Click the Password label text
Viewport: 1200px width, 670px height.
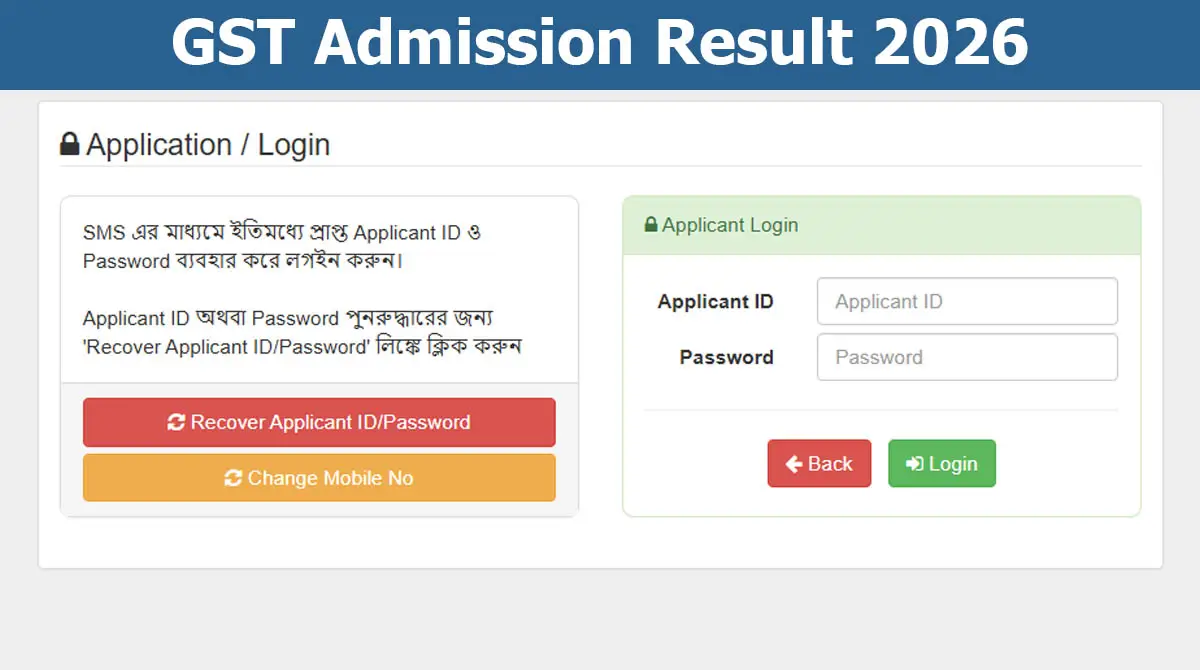point(729,357)
